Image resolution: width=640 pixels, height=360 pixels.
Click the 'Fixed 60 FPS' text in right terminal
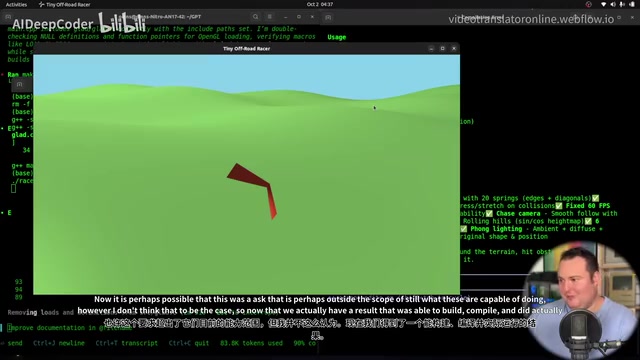tap(588, 206)
